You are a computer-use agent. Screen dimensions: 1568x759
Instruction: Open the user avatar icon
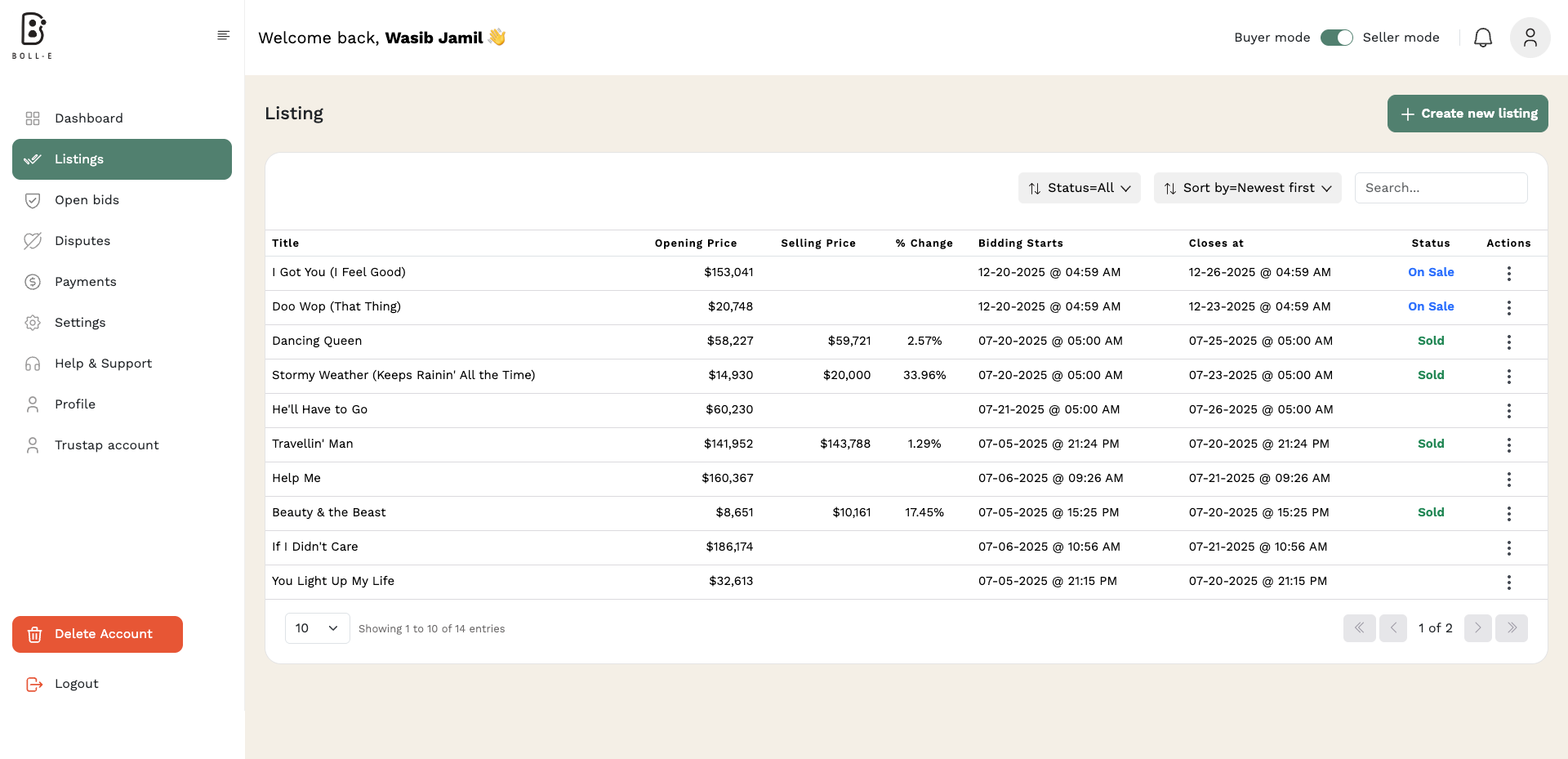pos(1530,38)
